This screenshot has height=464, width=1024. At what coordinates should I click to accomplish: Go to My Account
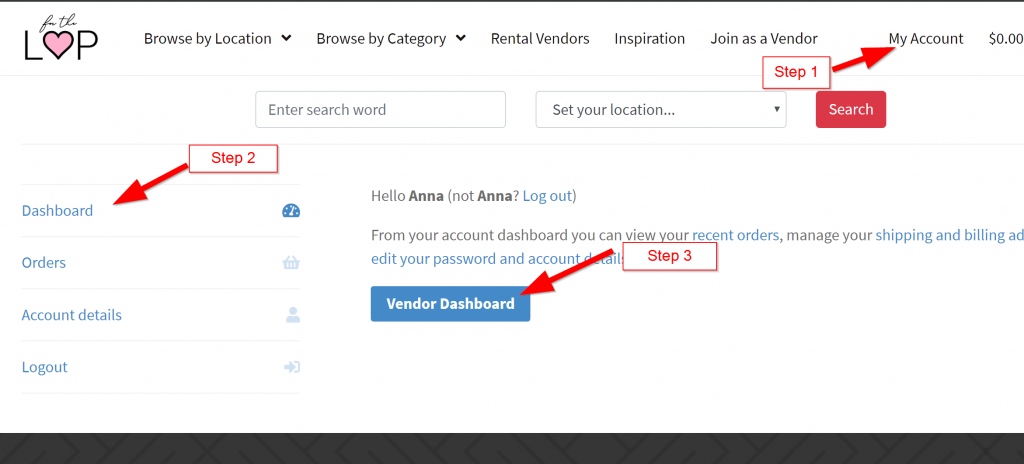(926, 39)
